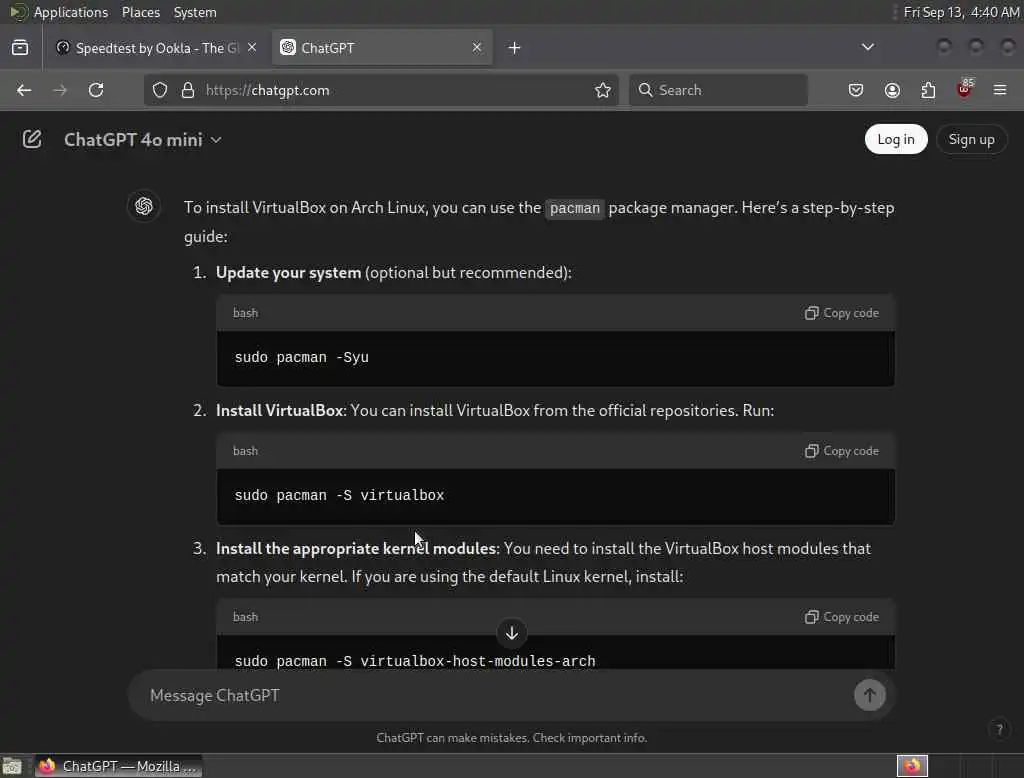Click Firefox workspace thumbnail in bottom panel
This screenshot has height=778, width=1024.
912,766
